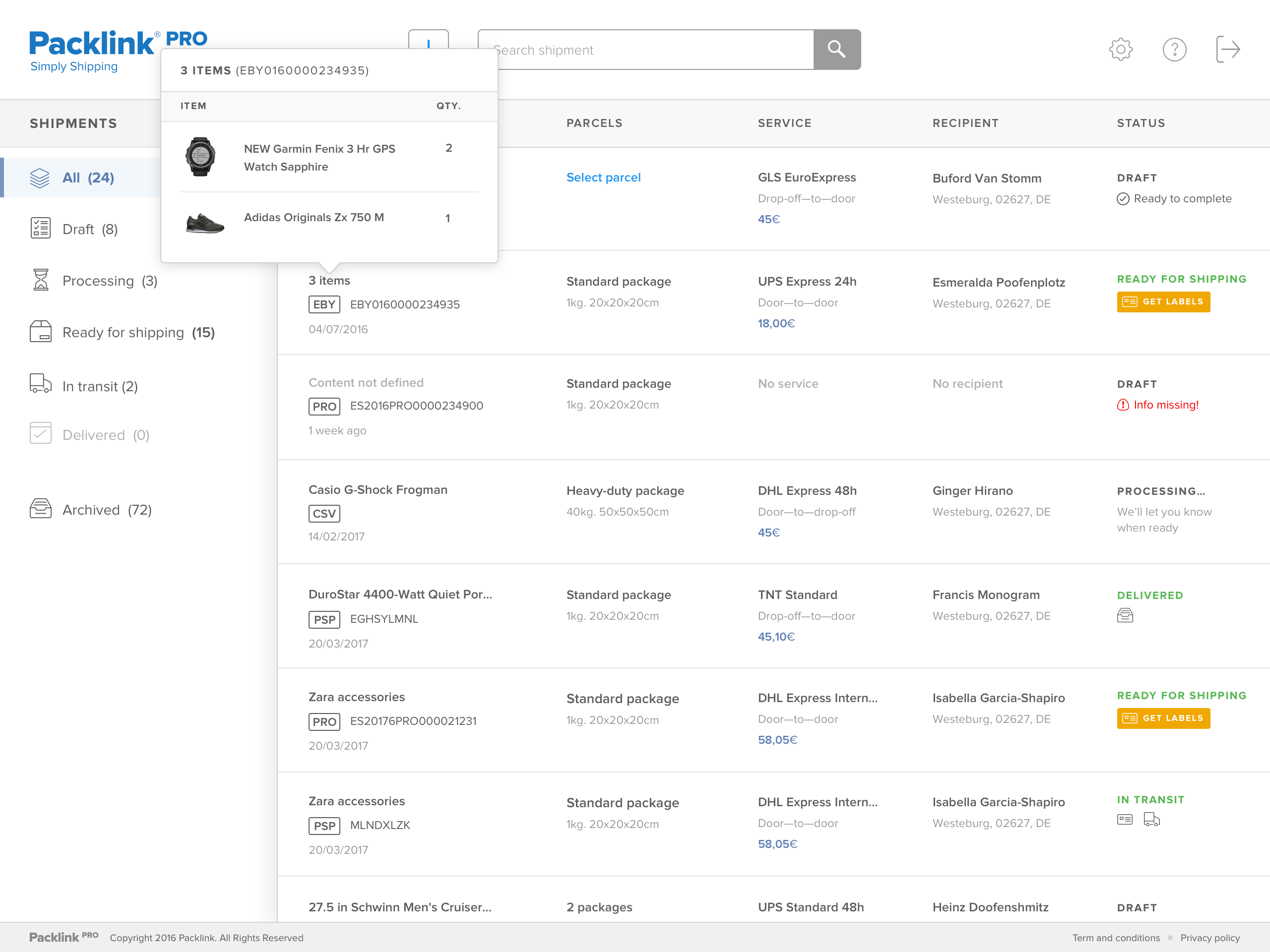Click the Adidas Originals shoe thumbnail
The width and height of the screenshot is (1270, 952).
(x=204, y=223)
